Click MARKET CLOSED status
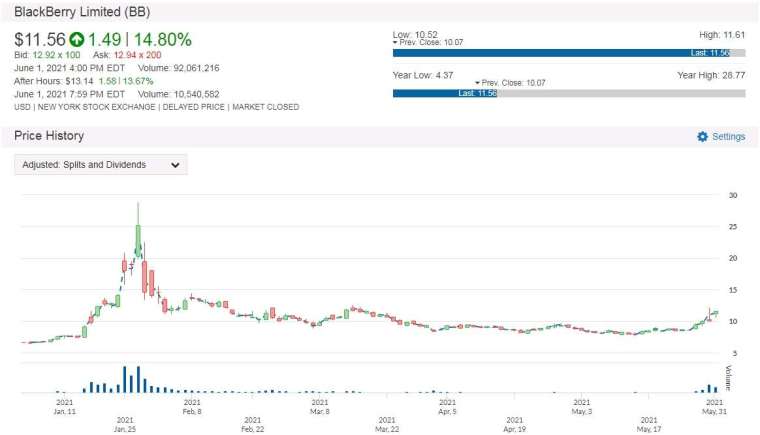 click(x=266, y=107)
